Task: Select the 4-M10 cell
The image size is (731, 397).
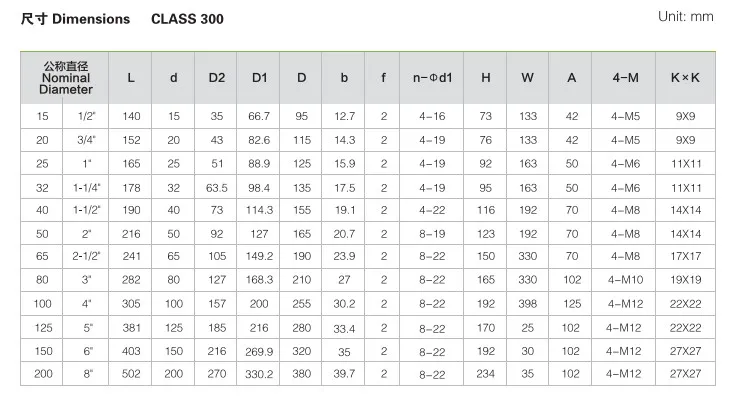Action: pos(624,280)
